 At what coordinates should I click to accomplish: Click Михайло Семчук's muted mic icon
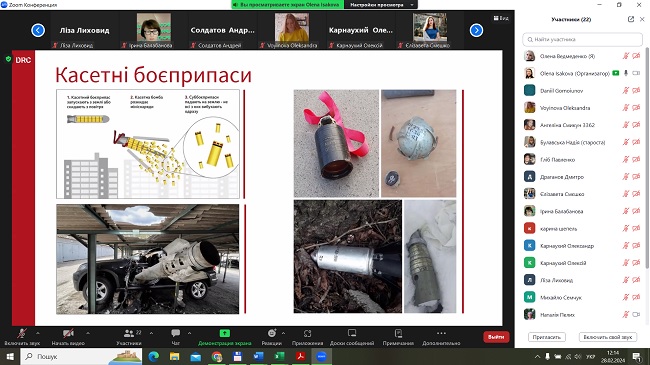point(626,297)
